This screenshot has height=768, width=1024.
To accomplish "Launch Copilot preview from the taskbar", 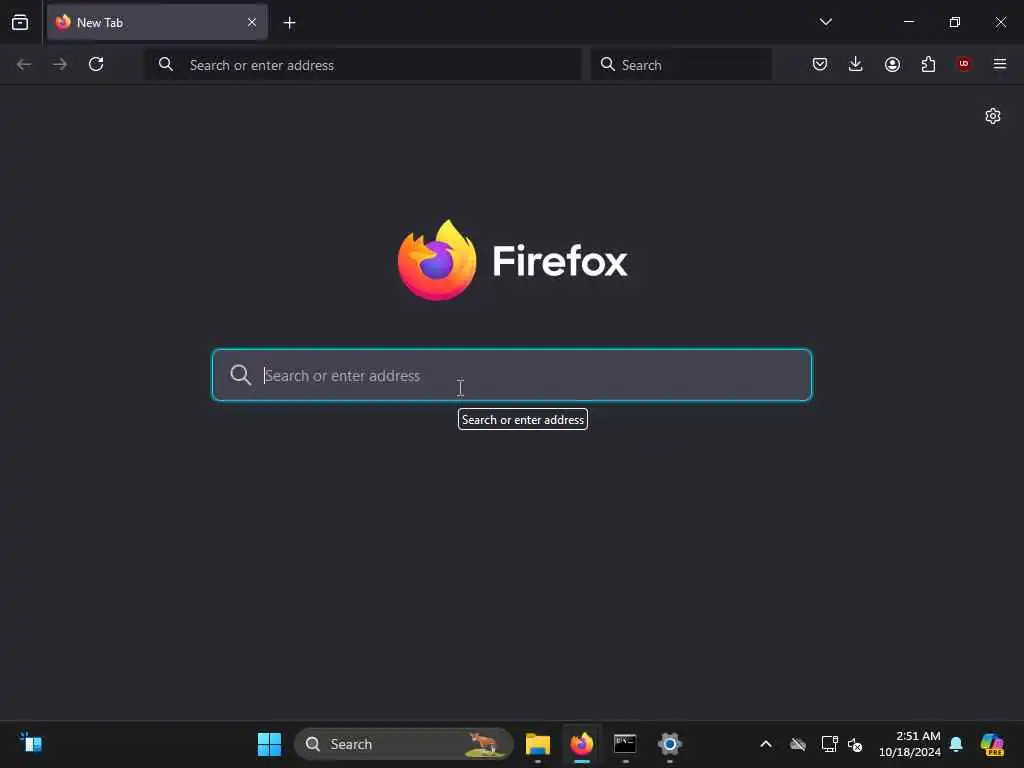I will (x=992, y=744).
